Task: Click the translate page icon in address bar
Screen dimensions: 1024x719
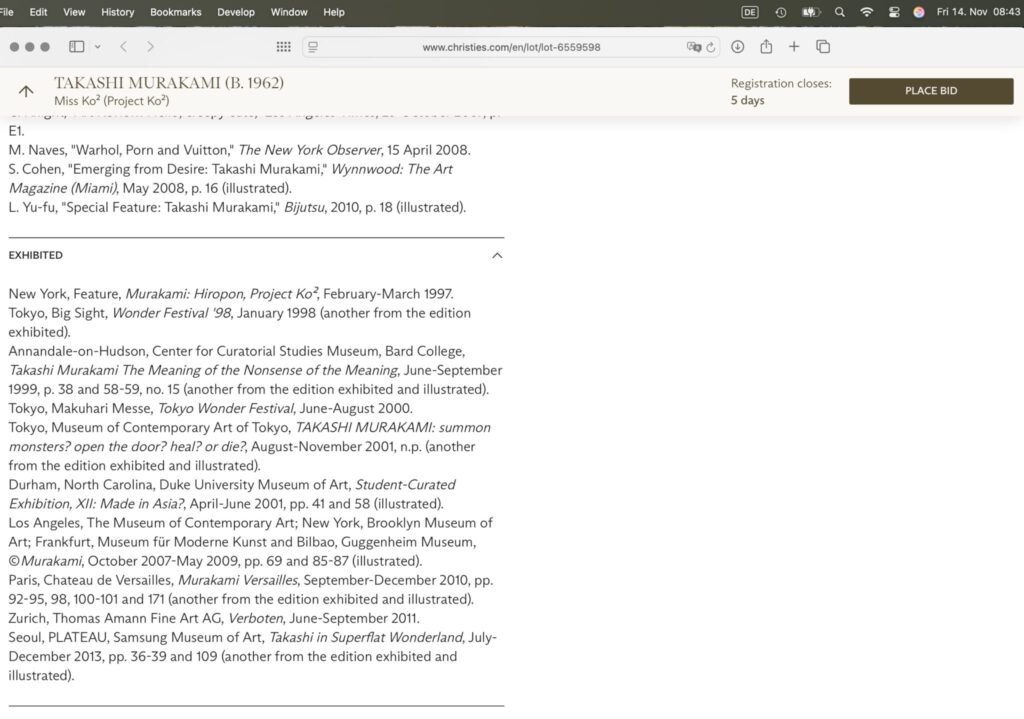Action: pyautogui.click(x=693, y=47)
